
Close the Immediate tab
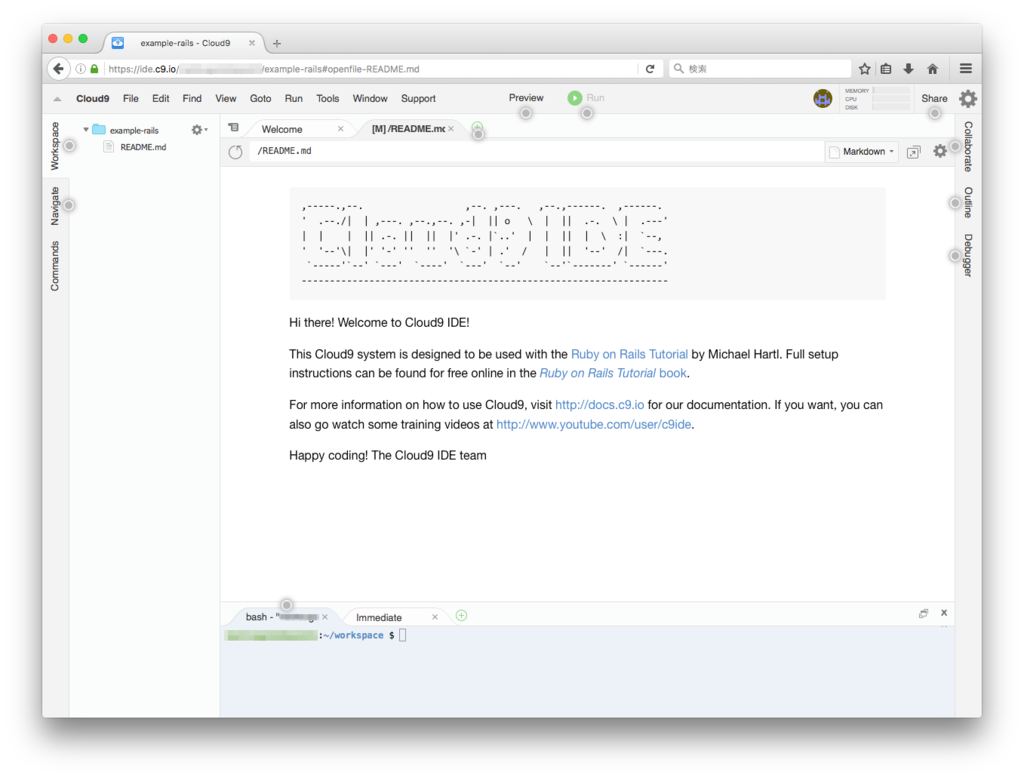(435, 617)
